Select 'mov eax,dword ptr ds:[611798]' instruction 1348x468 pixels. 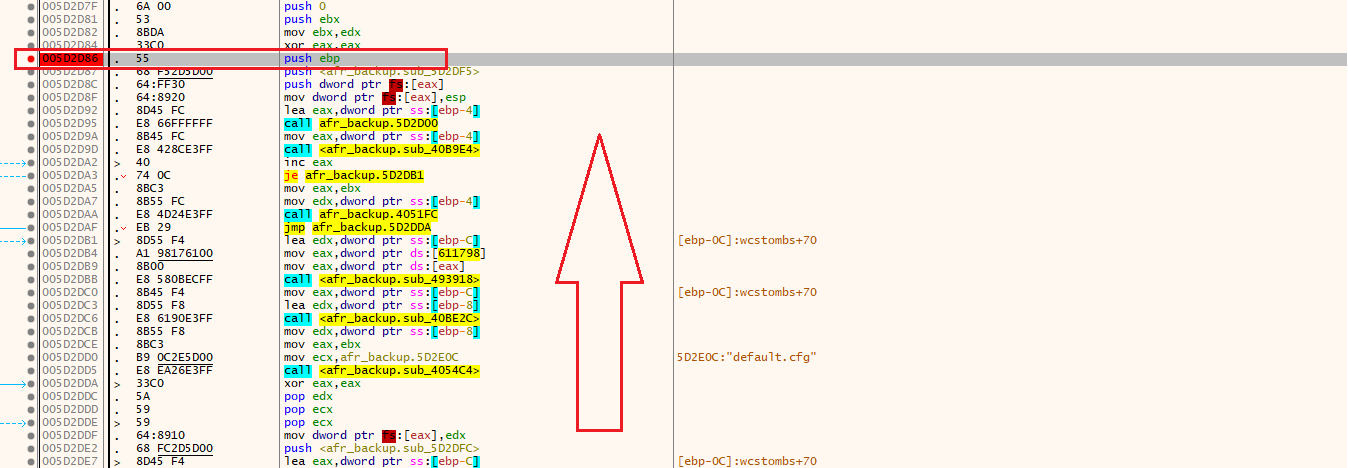385,253
